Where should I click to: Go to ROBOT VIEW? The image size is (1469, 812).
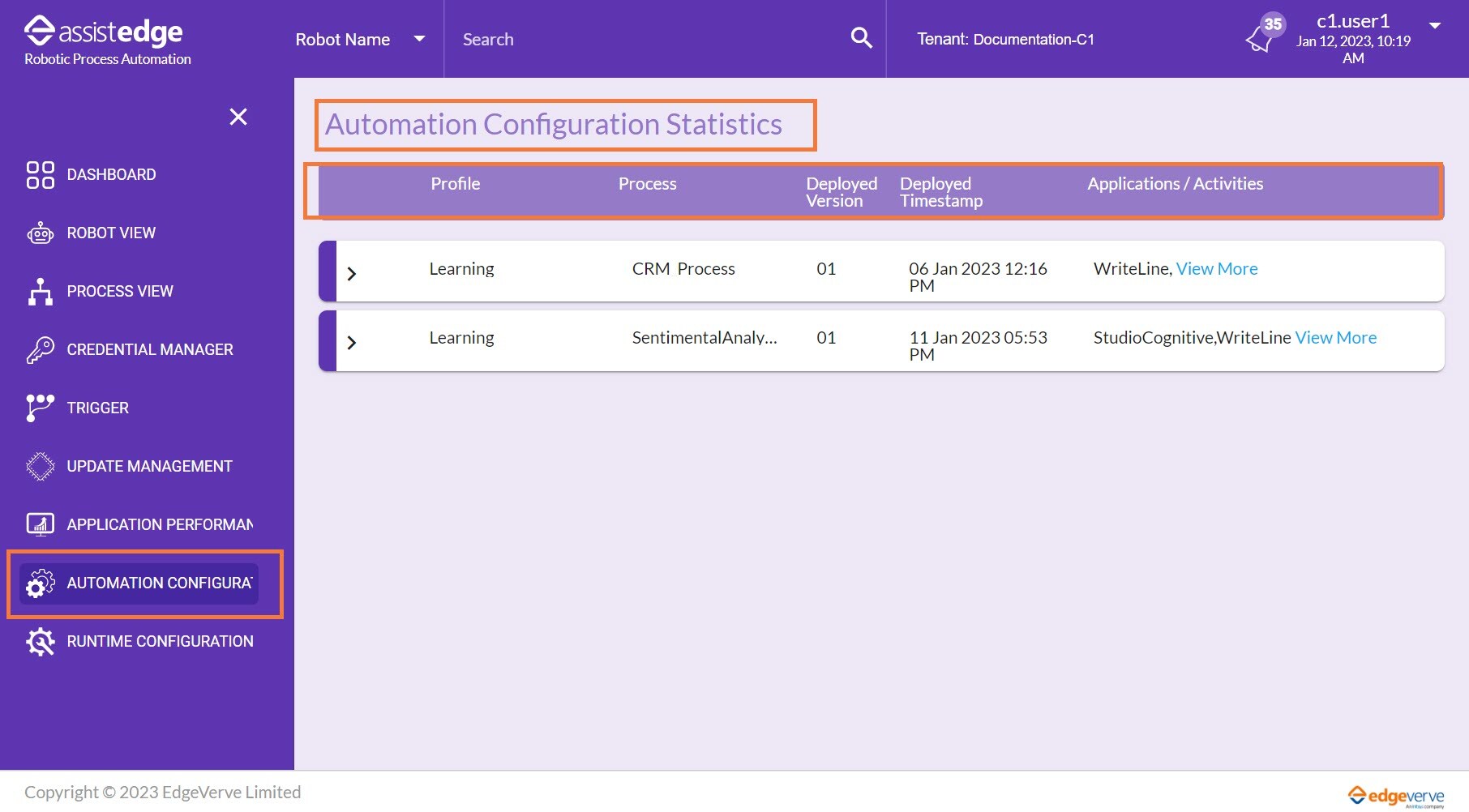click(x=111, y=233)
